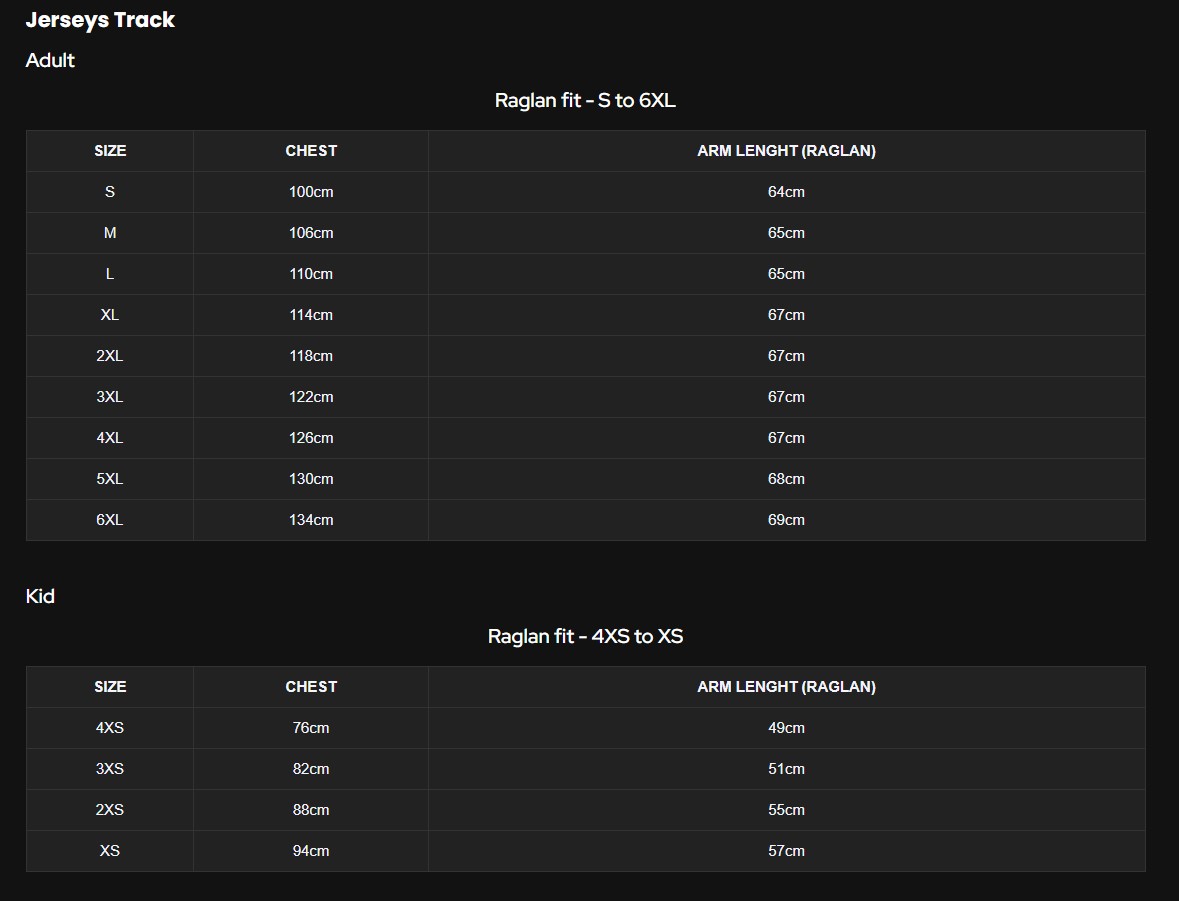Click the 4XS size cell

110,728
